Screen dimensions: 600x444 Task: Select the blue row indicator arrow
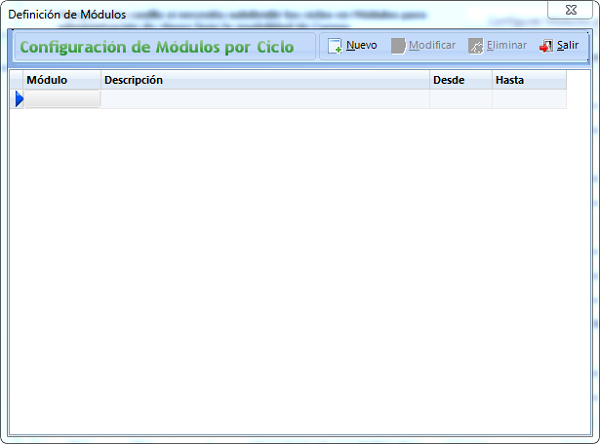pos(19,99)
